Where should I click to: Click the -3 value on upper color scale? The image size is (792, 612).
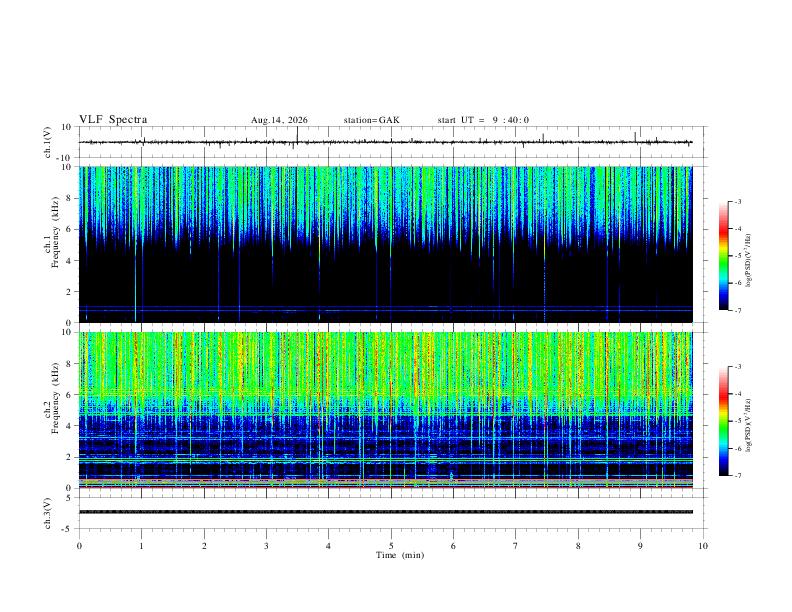[738, 201]
